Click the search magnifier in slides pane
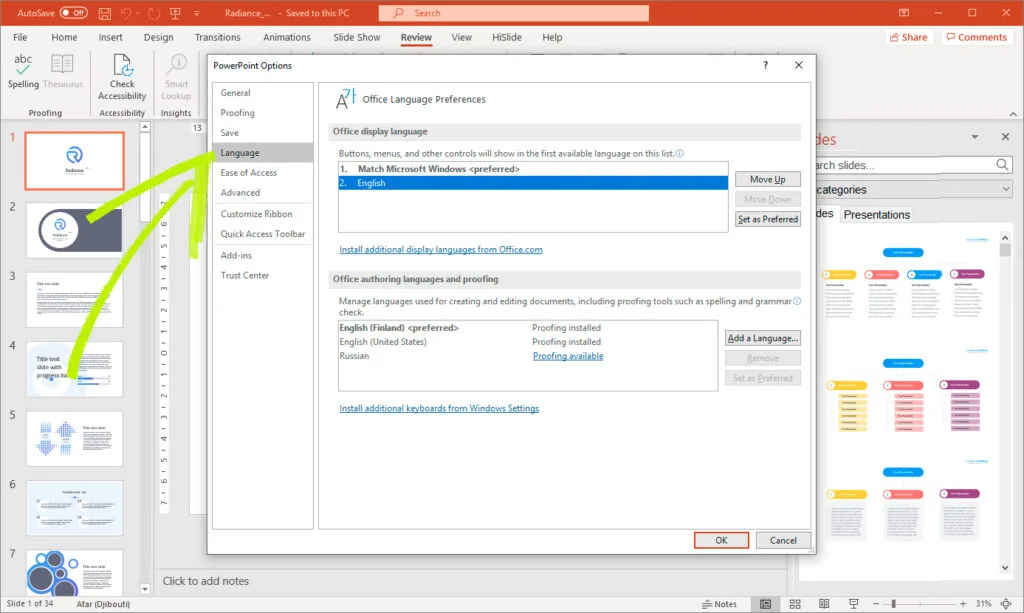 [1002, 165]
